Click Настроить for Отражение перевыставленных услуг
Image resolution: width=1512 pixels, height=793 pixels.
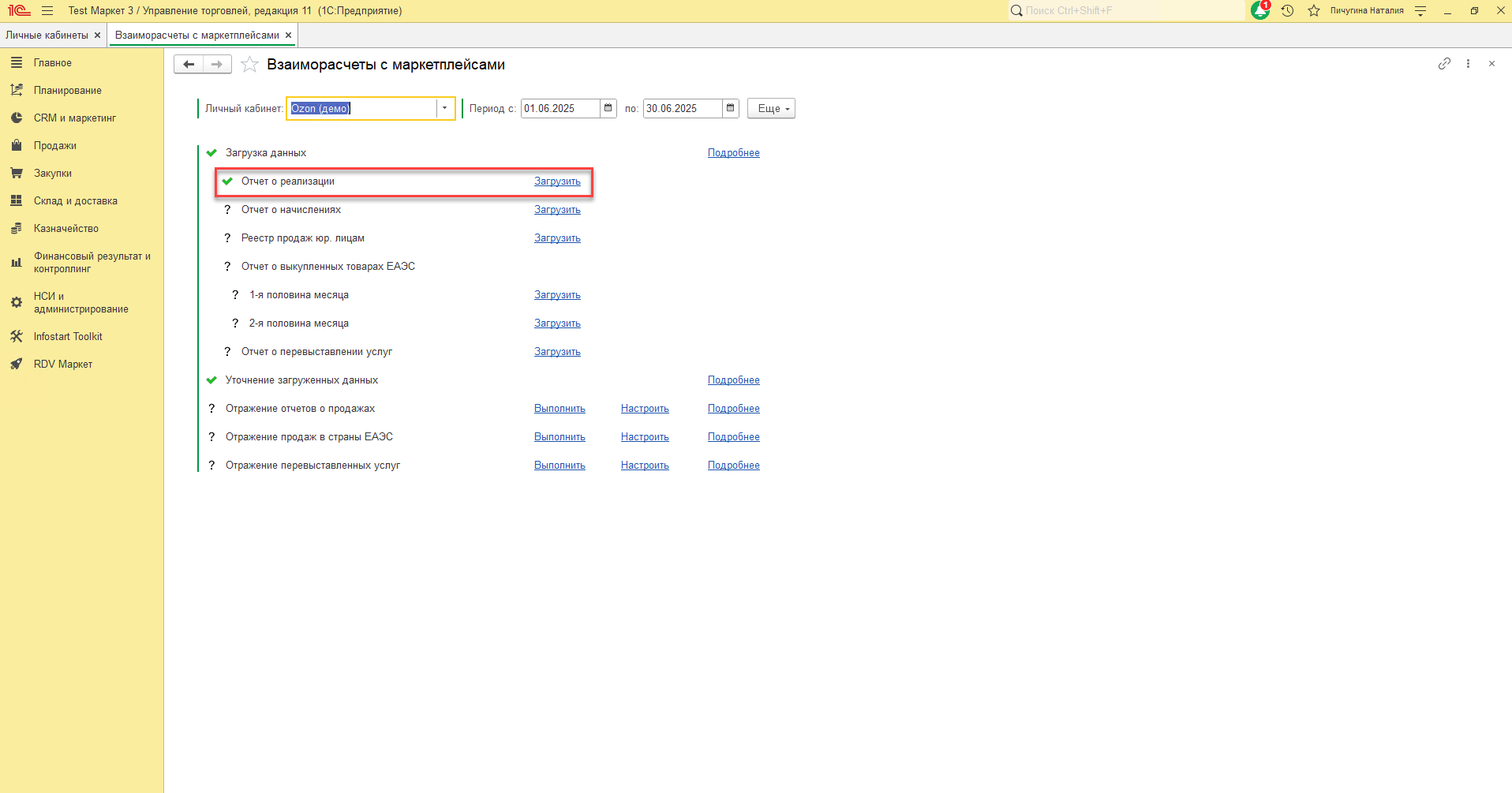tap(645, 466)
